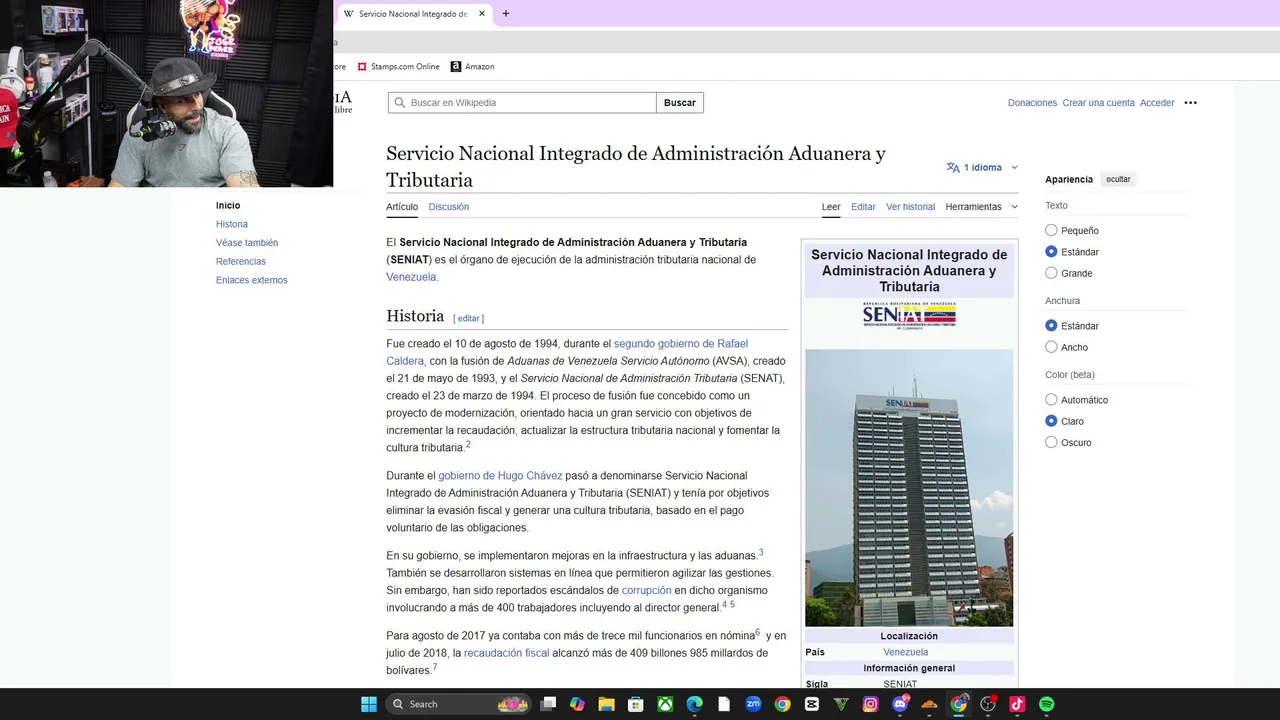Select Grande text size
Image resolution: width=1280 pixels, height=720 pixels.
(x=1051, y=273)
